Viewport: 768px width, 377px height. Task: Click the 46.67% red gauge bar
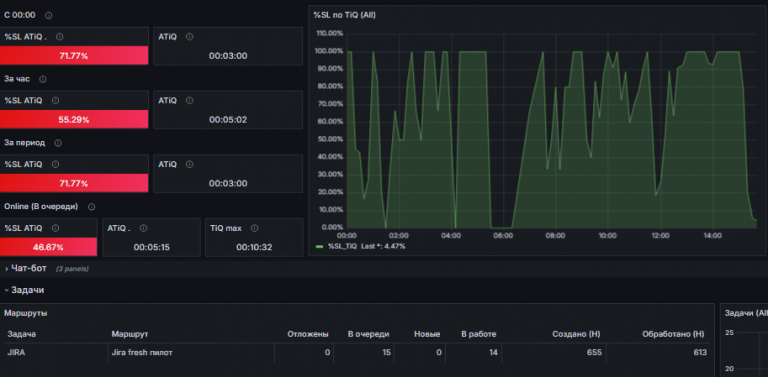pos(48,247)
